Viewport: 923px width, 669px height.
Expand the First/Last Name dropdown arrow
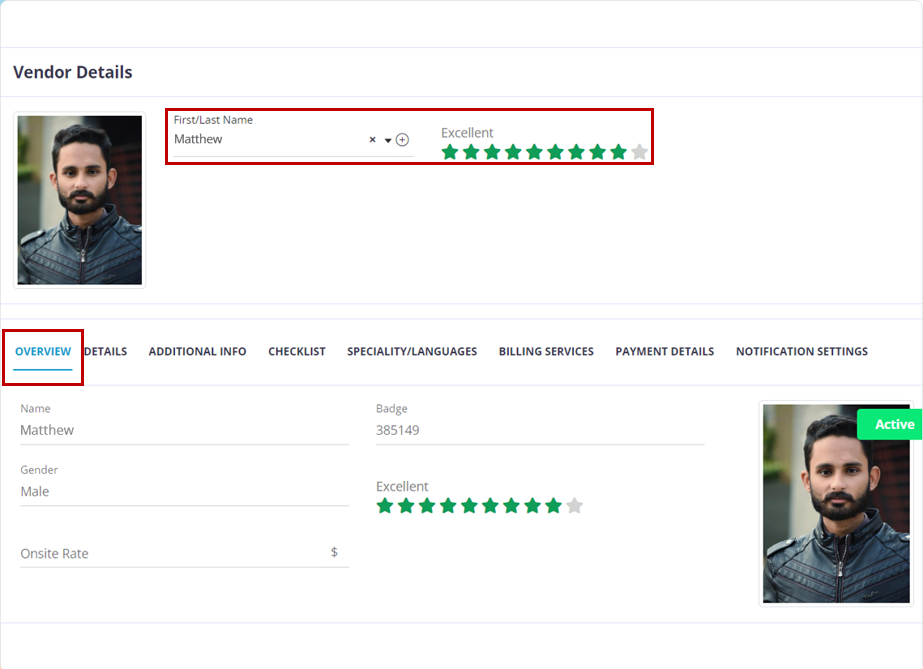pos(388,141)
